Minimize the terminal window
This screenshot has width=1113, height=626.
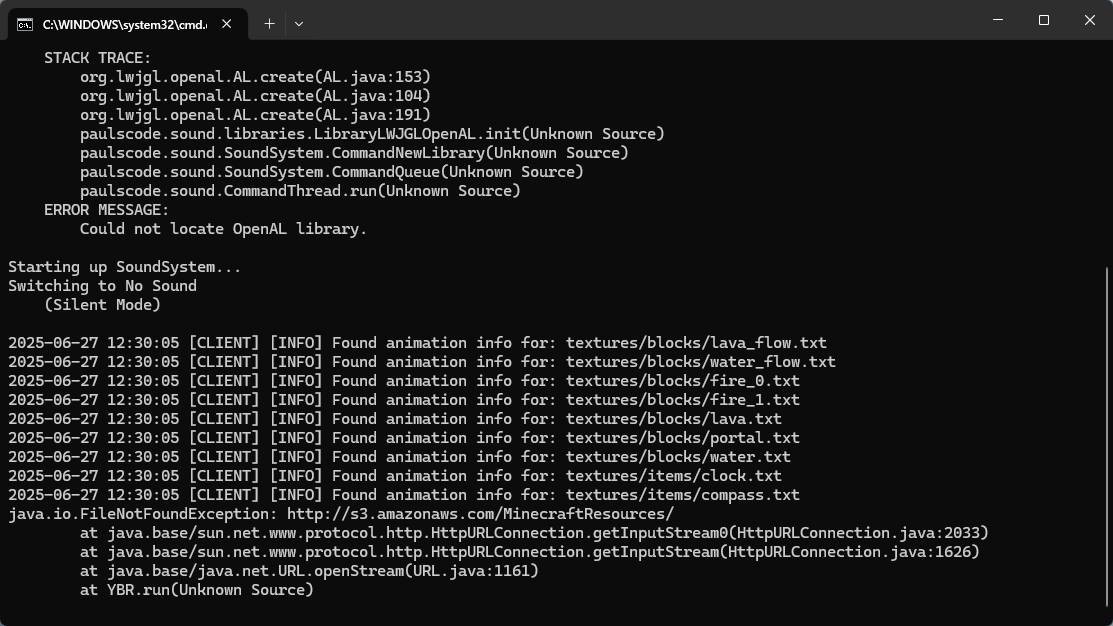998,20
